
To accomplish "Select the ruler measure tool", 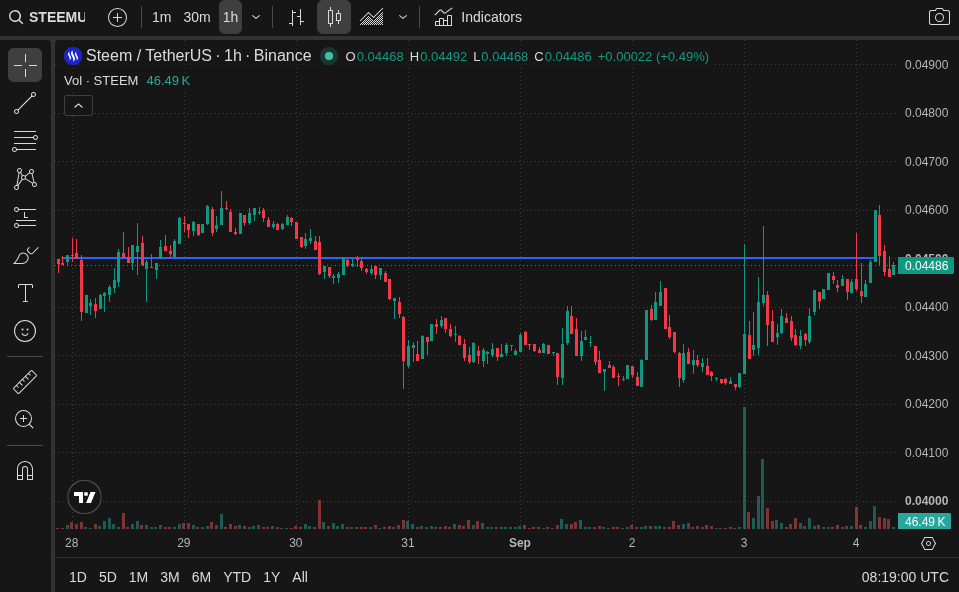I will (25, 382).
